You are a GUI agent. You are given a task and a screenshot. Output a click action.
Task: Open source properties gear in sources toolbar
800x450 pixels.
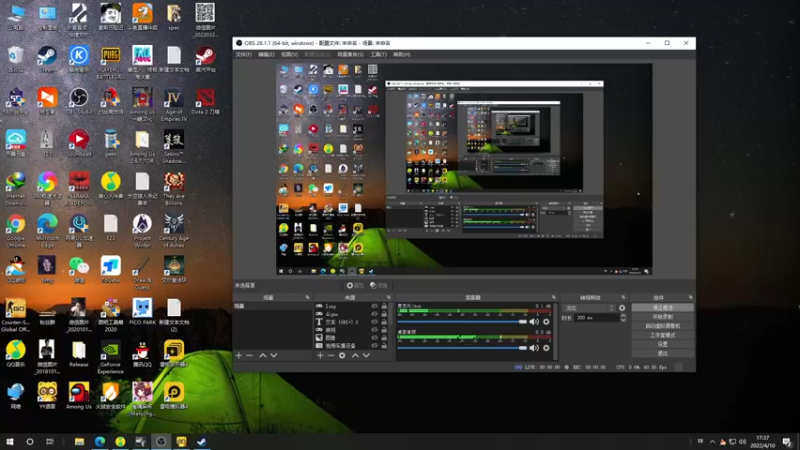tap(342, 355)
